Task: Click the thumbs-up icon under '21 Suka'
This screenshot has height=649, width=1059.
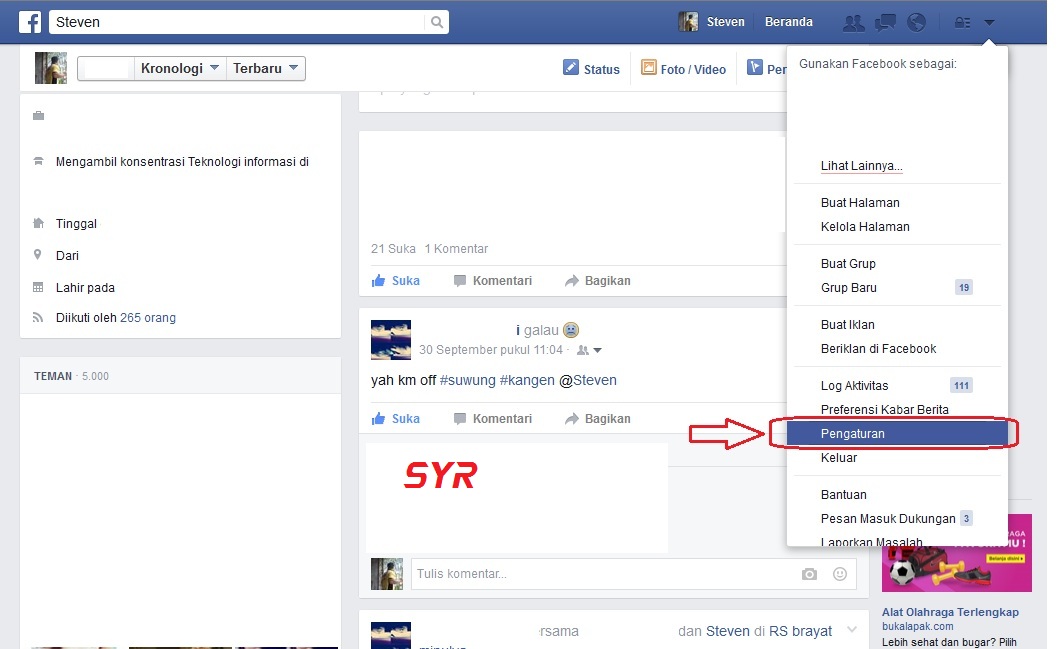Action: tap(378, 280)
